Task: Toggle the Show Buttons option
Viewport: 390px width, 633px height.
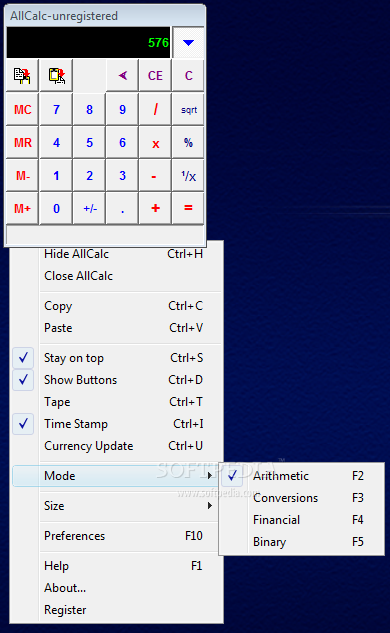Action: click(117, 380)
